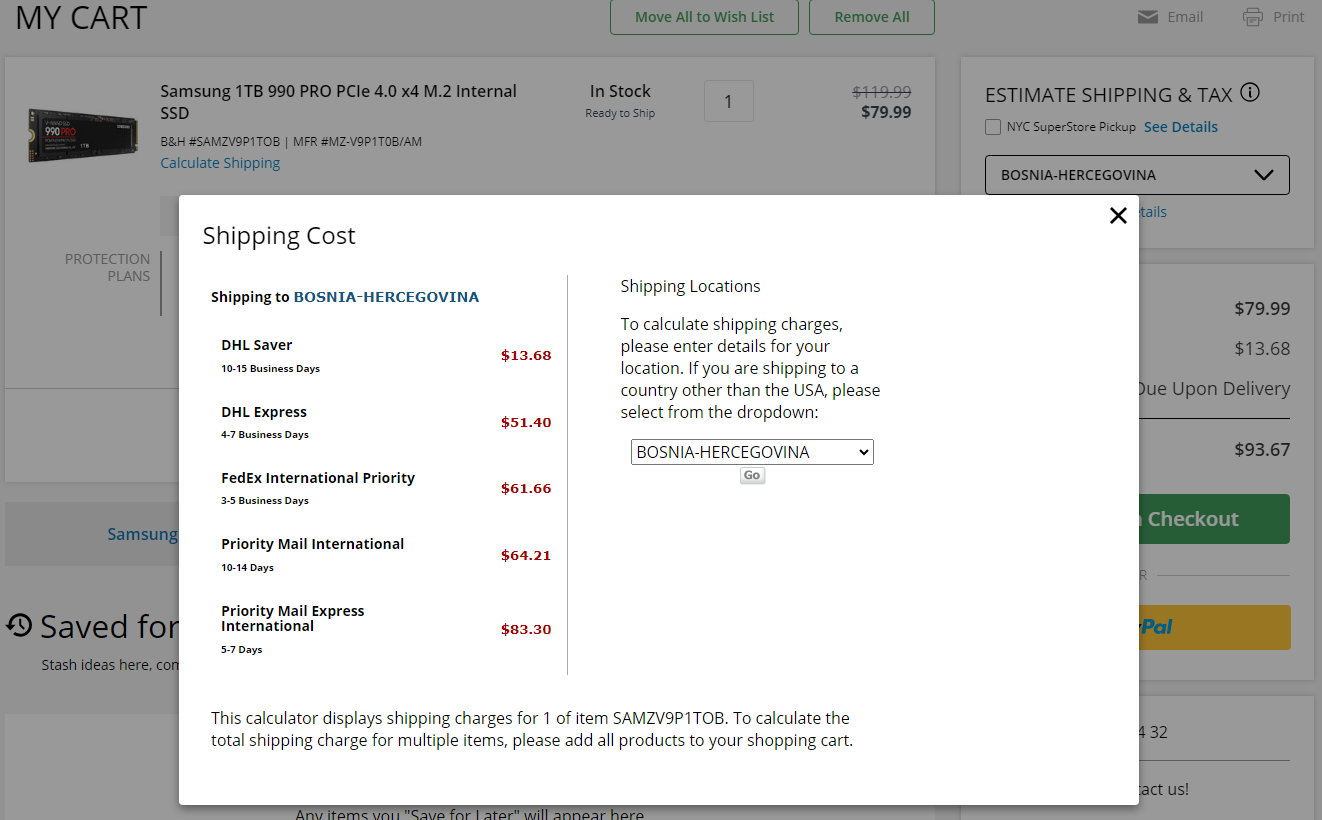Click the MY CART heading
This screenshot has height=820, width=1322.
[x=81, y=17]
